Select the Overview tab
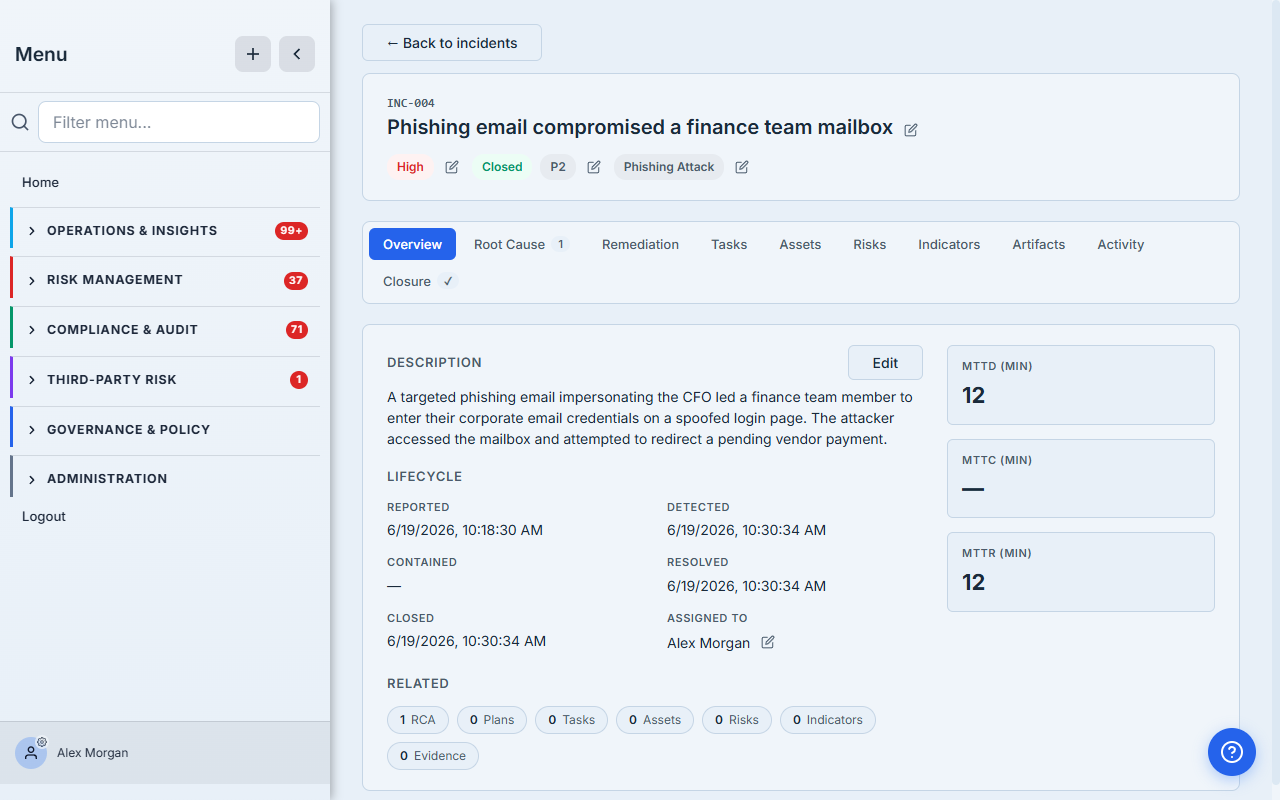This screenshot has height=800, width=1280. click(412, 244)
